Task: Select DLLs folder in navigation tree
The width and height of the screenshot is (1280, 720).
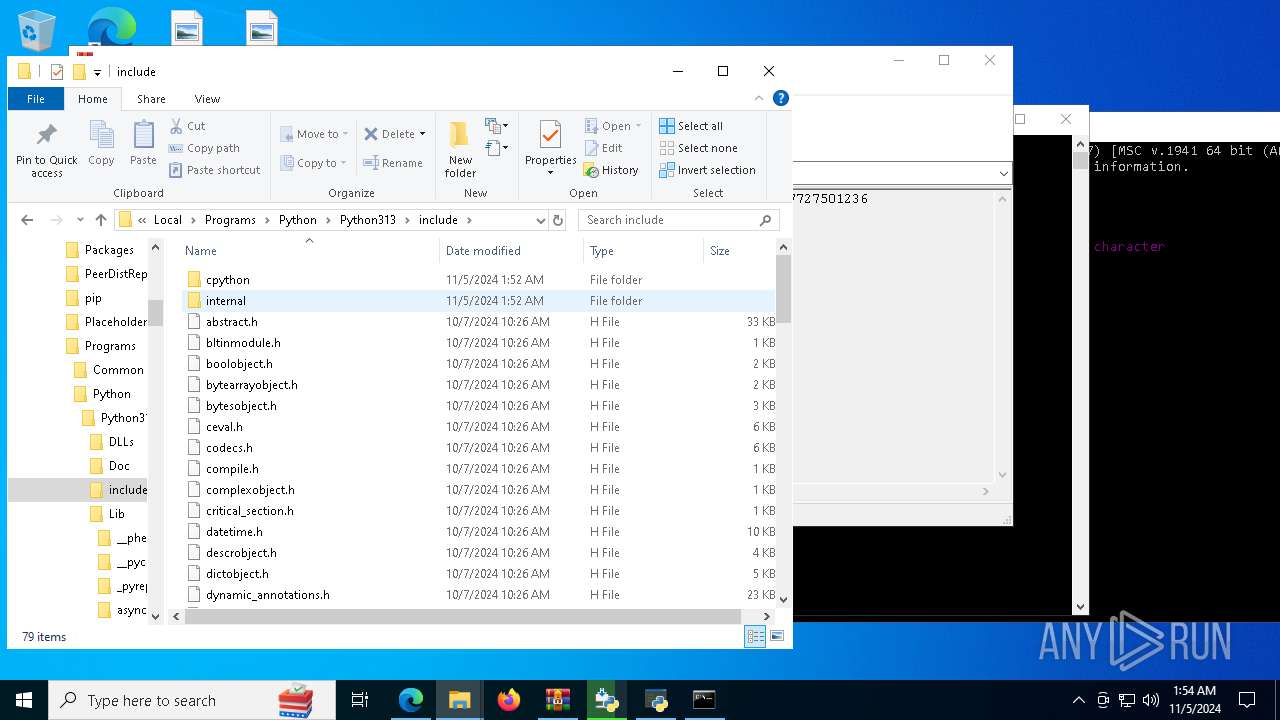Action: click(120, 442)
